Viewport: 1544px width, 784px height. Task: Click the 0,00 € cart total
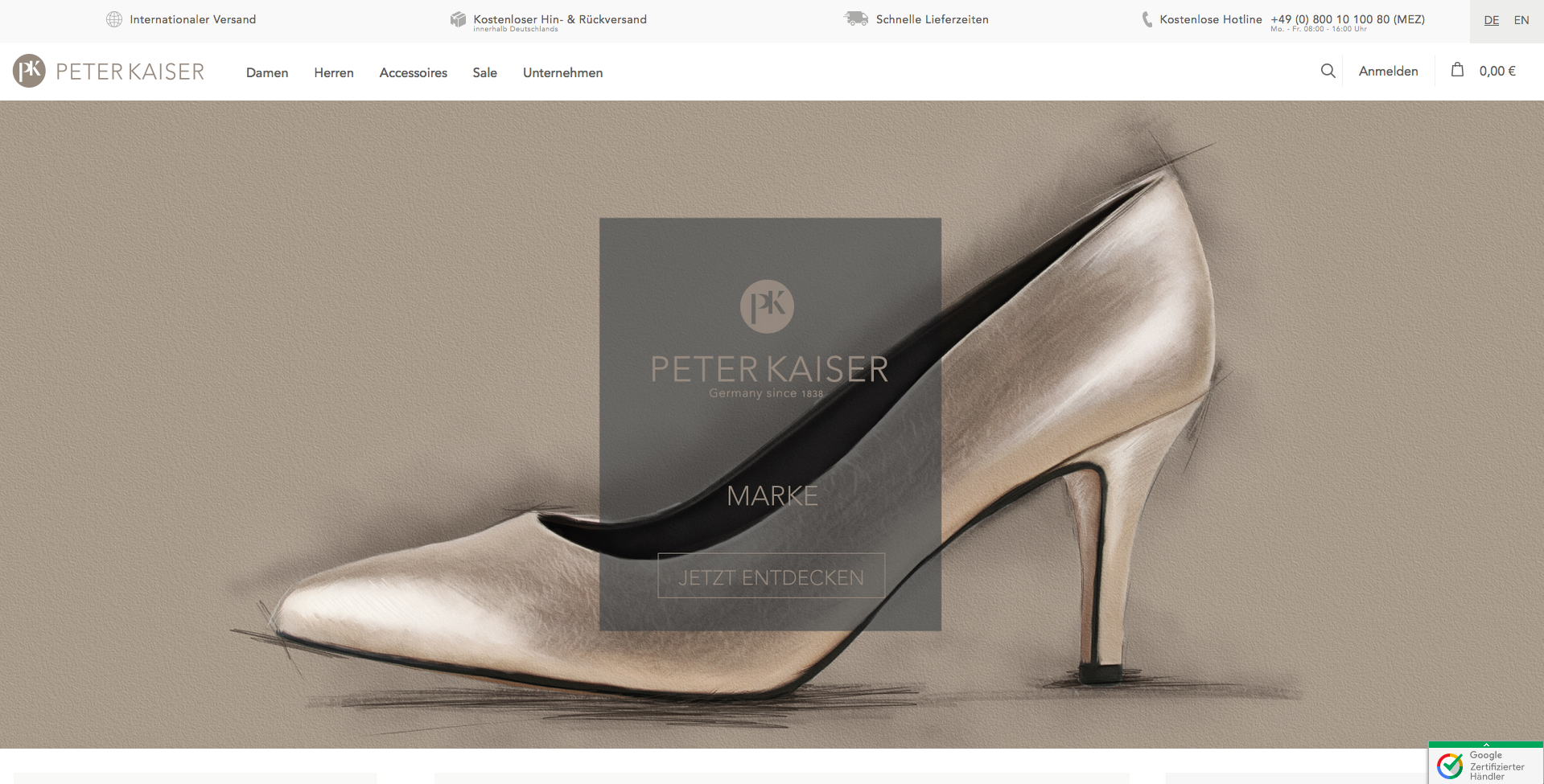tap(1497, 71)
